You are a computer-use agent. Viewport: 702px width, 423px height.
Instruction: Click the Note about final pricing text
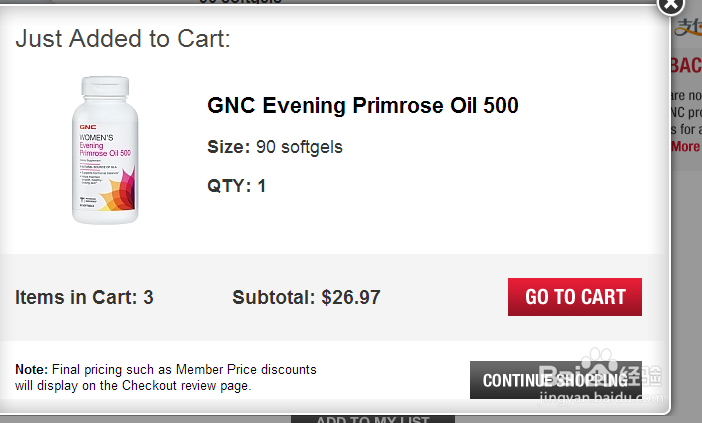click(166, 377)
